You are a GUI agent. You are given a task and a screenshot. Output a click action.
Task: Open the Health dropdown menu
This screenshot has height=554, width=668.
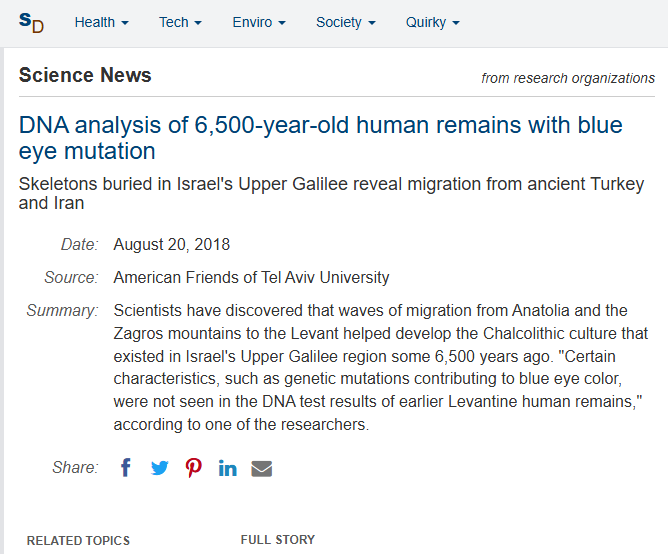tap(101, 22)
